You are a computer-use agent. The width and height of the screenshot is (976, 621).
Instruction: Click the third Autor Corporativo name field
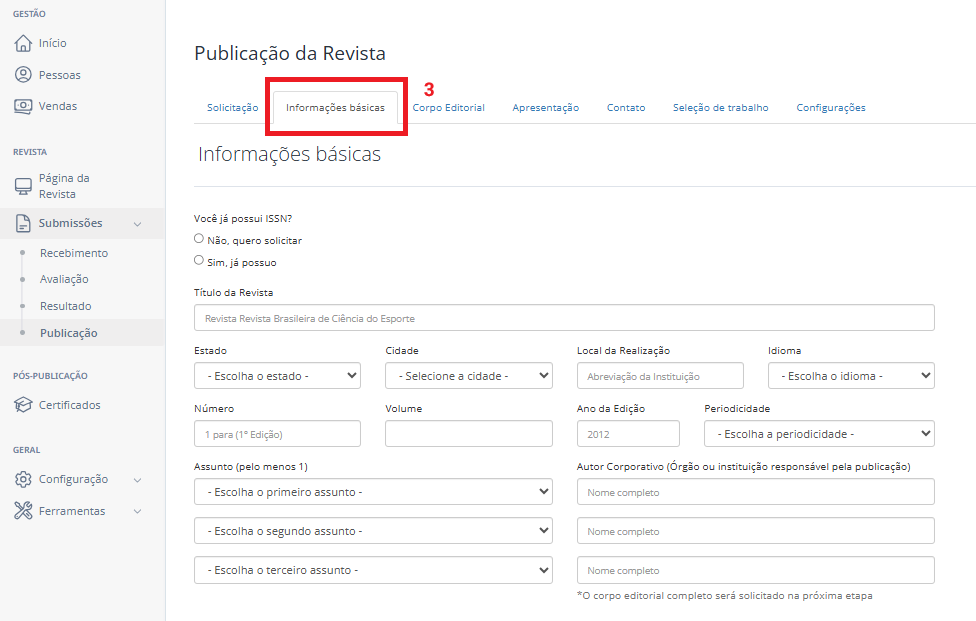[756, 570]
